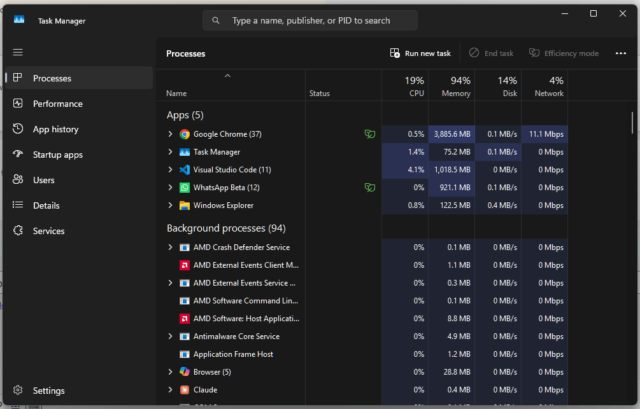
Task: Click the Windows Explorer folder icon
Action: [184, 205]
